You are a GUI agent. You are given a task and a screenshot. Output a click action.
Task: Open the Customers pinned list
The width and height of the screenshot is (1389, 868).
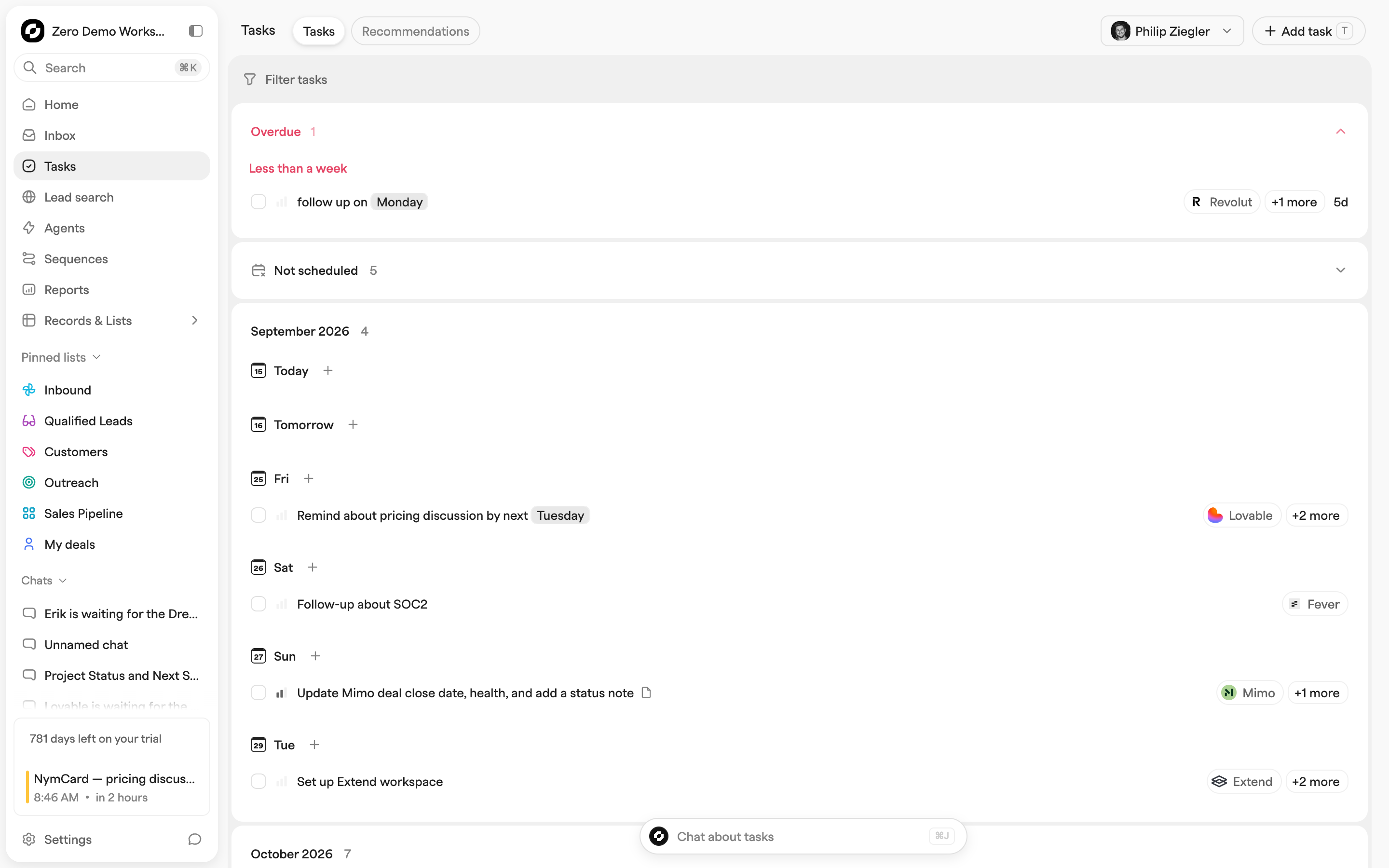coord(112,452)
